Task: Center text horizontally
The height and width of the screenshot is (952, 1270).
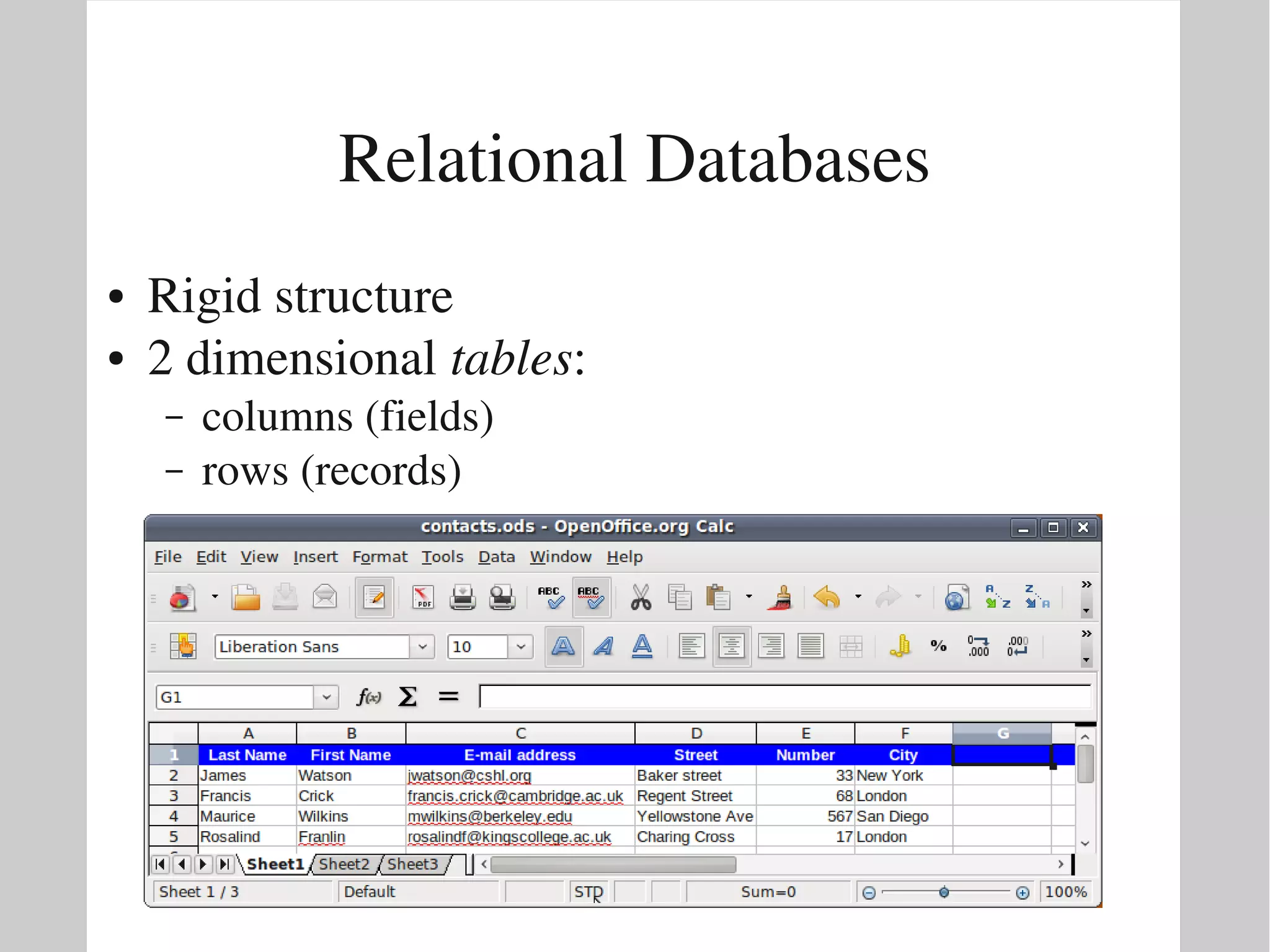Action: pos(732,646)
